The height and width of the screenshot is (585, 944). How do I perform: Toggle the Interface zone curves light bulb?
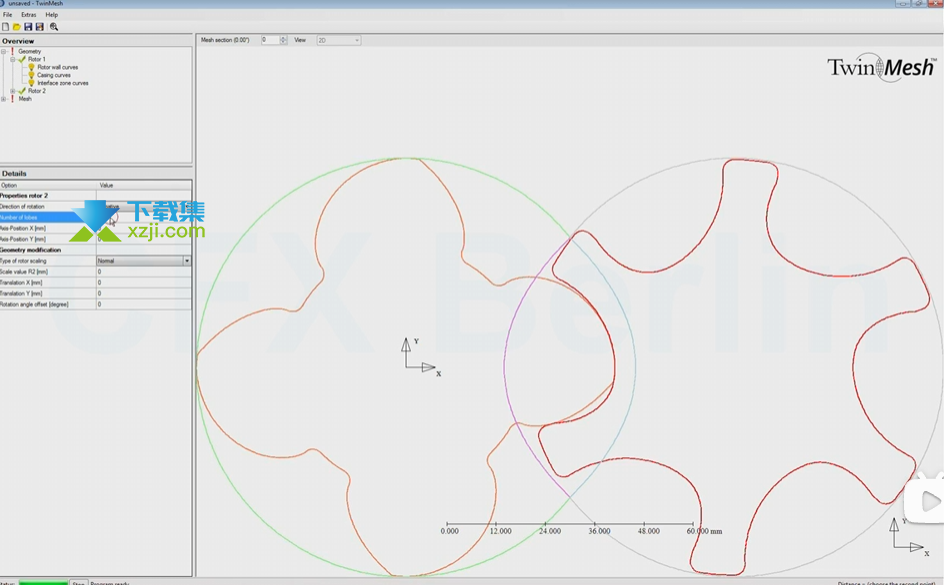click(31, 82)
